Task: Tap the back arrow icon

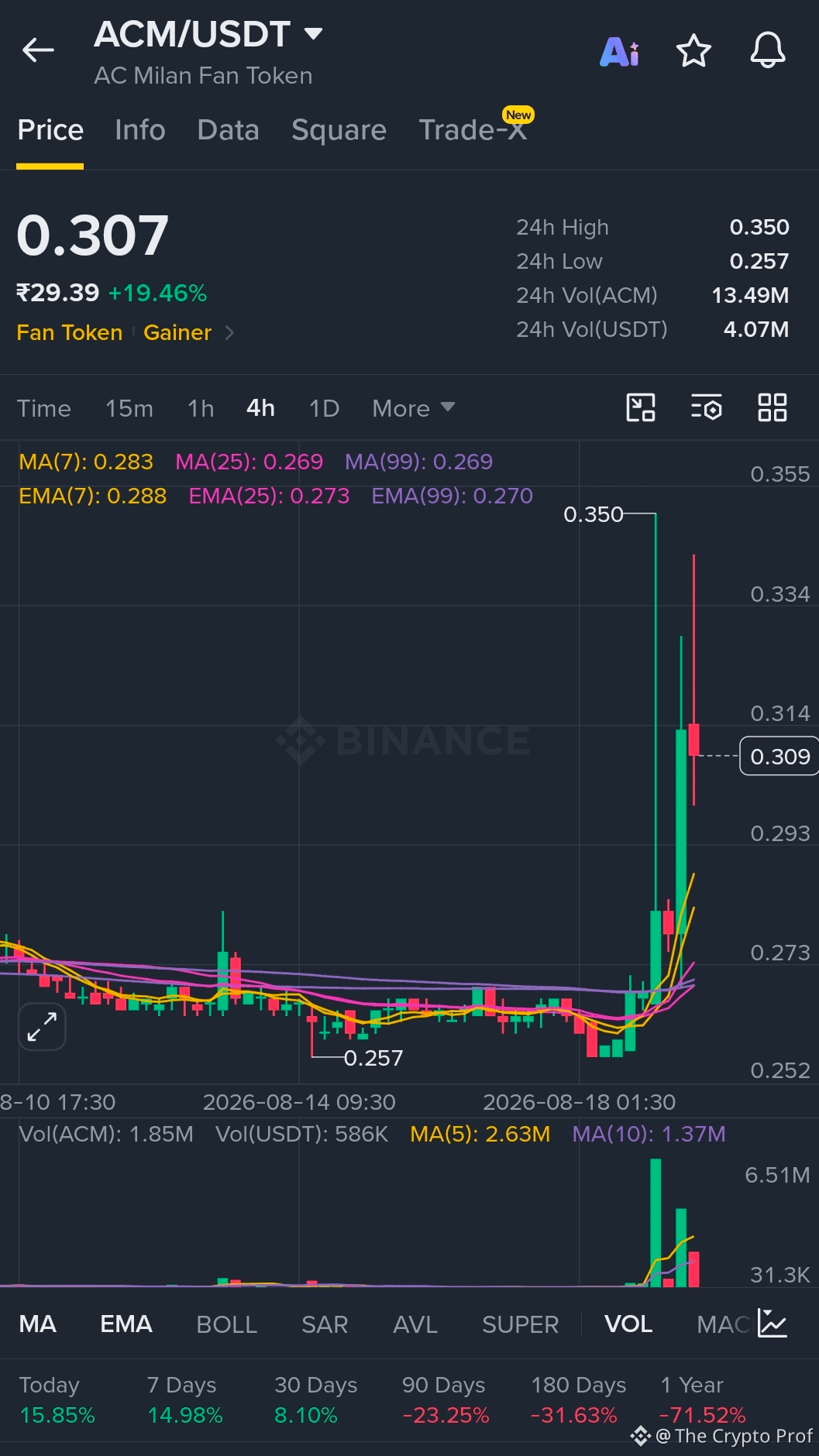Action: pos(38,50)
